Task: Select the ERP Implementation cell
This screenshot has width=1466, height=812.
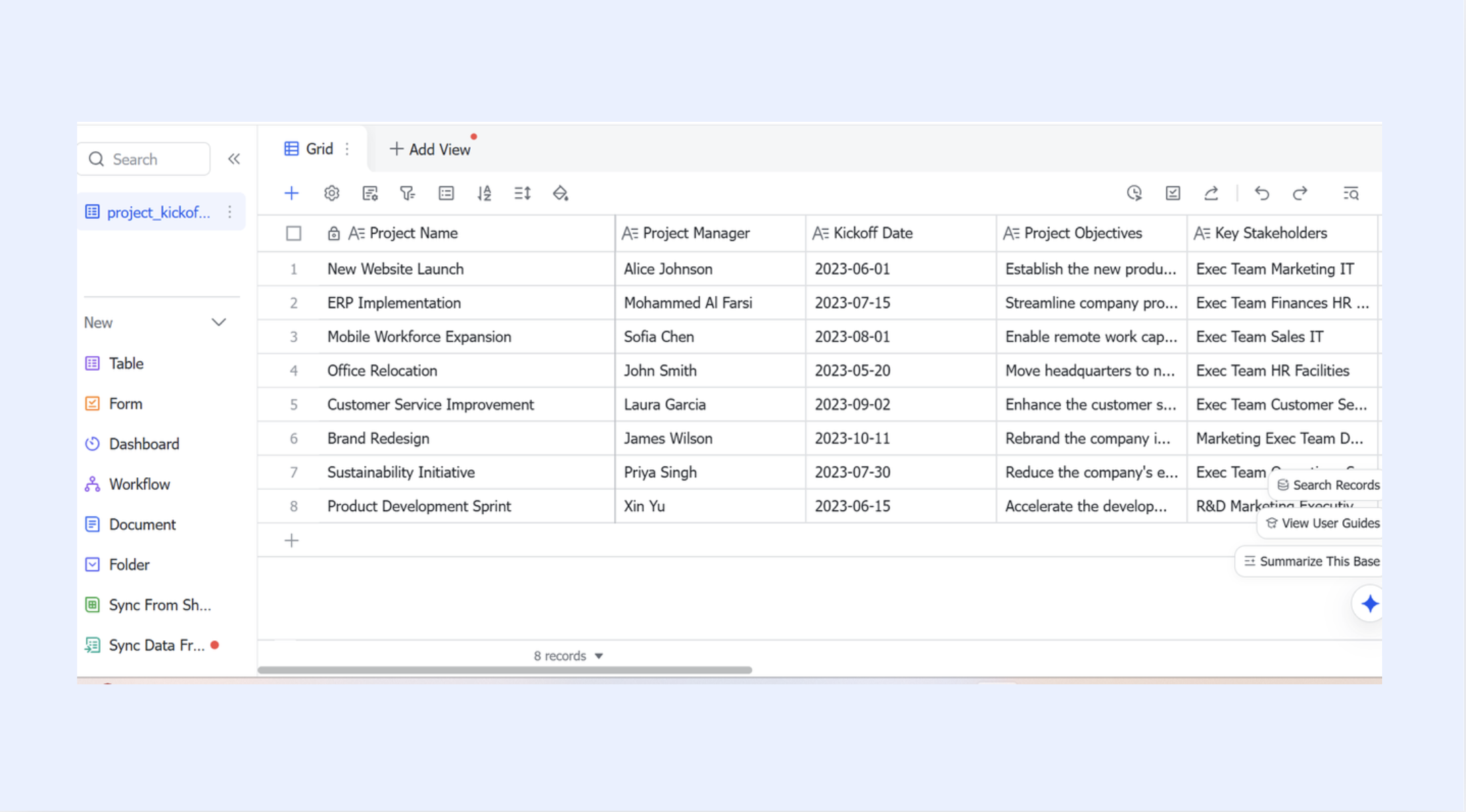Action: (x=467, y=303)
